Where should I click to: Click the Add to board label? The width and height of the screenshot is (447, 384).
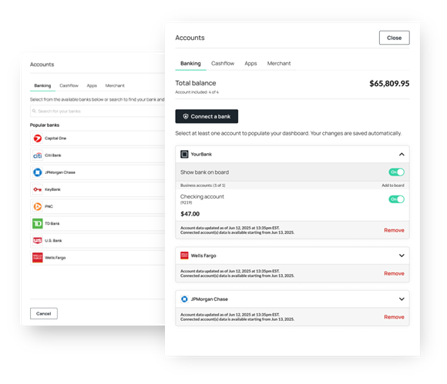[393, 185]
